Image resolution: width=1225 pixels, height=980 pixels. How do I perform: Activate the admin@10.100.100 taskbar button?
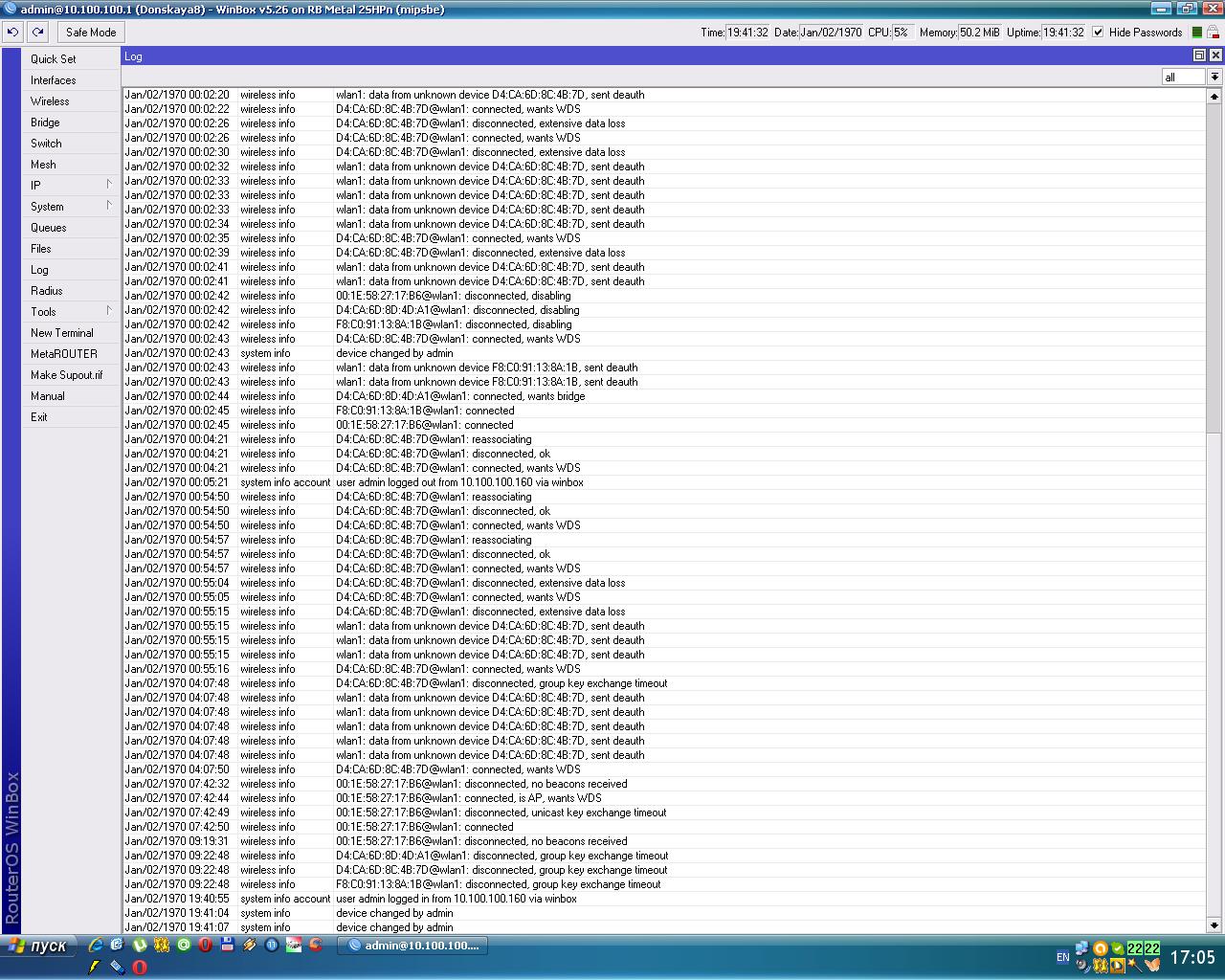coord(413,946)
